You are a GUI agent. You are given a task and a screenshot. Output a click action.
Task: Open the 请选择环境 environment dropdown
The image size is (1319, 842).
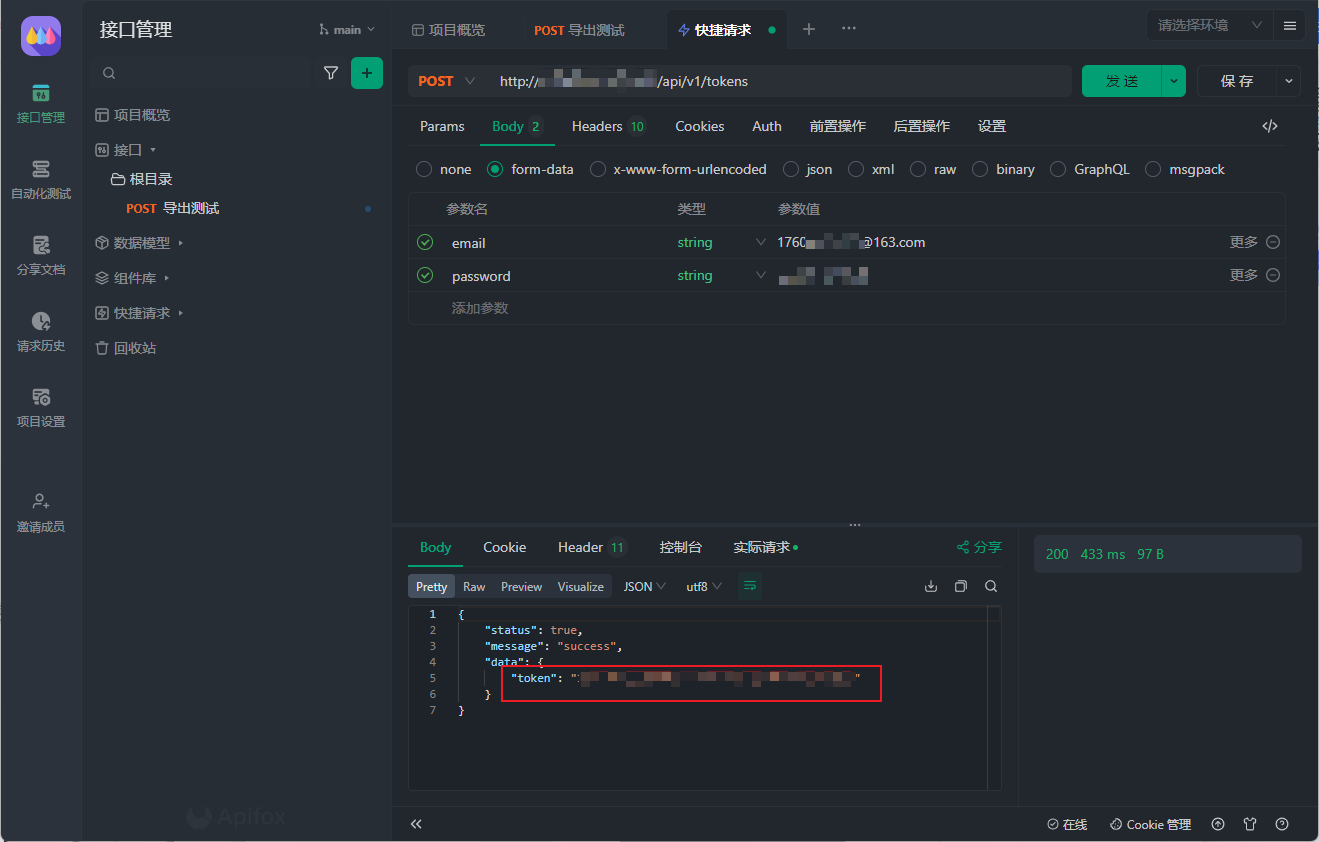pos(1209,25)
